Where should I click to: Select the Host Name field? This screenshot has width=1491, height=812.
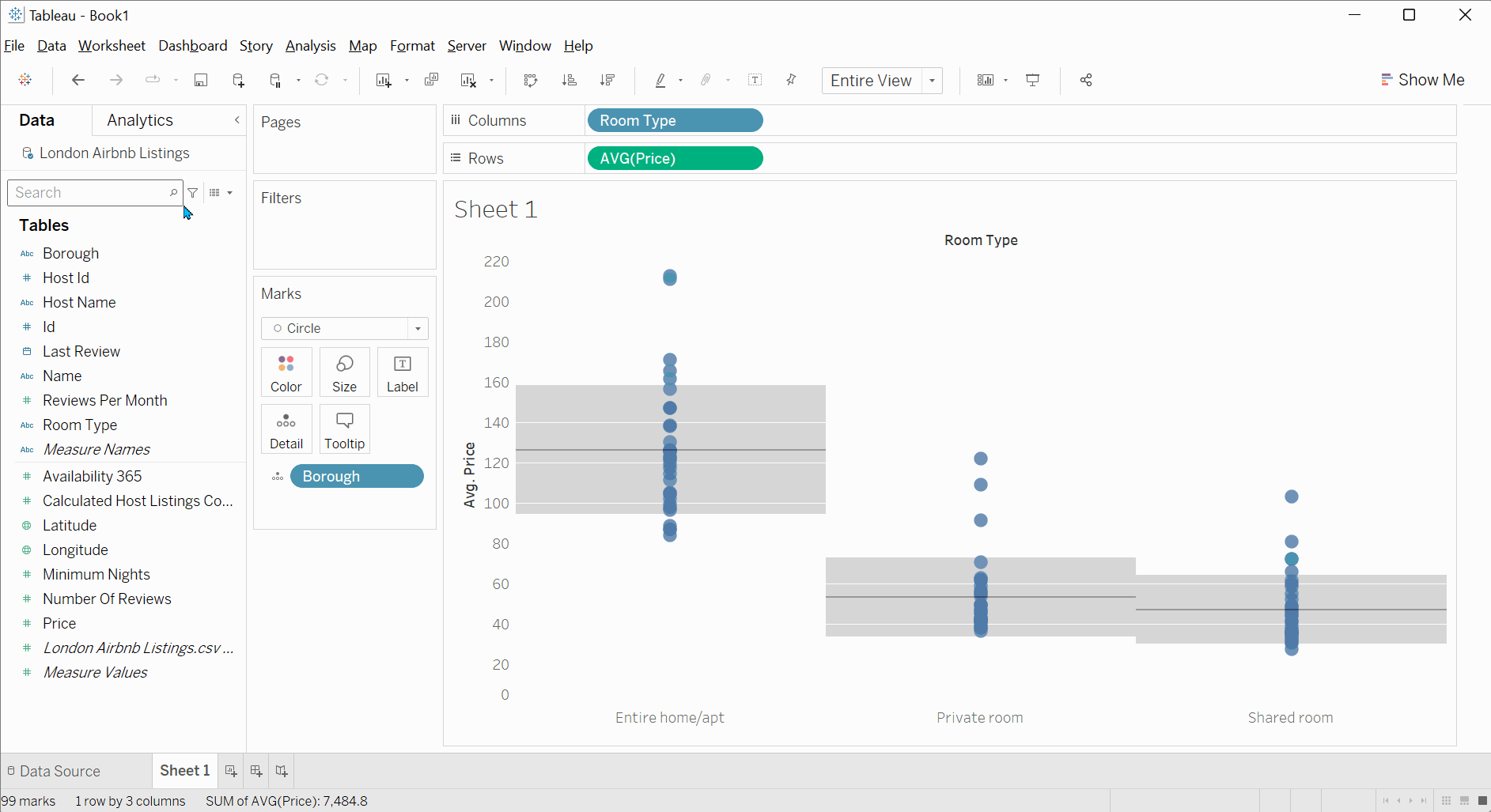[79, 302]
